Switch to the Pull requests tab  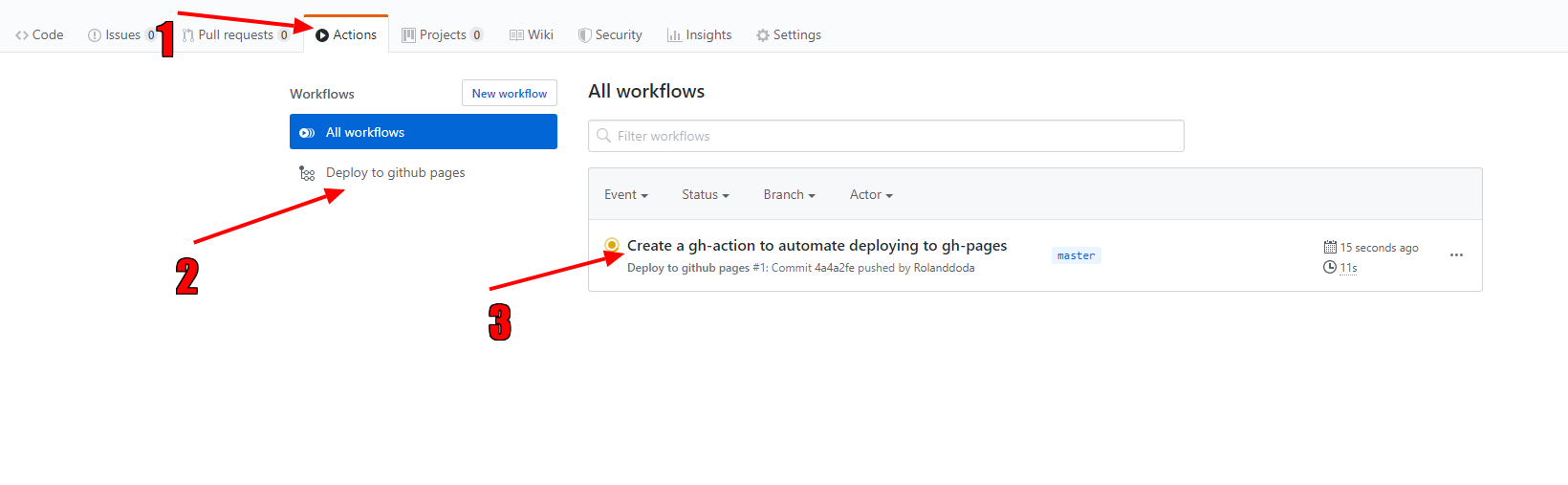pyautogui.click(x=236, y=34)
